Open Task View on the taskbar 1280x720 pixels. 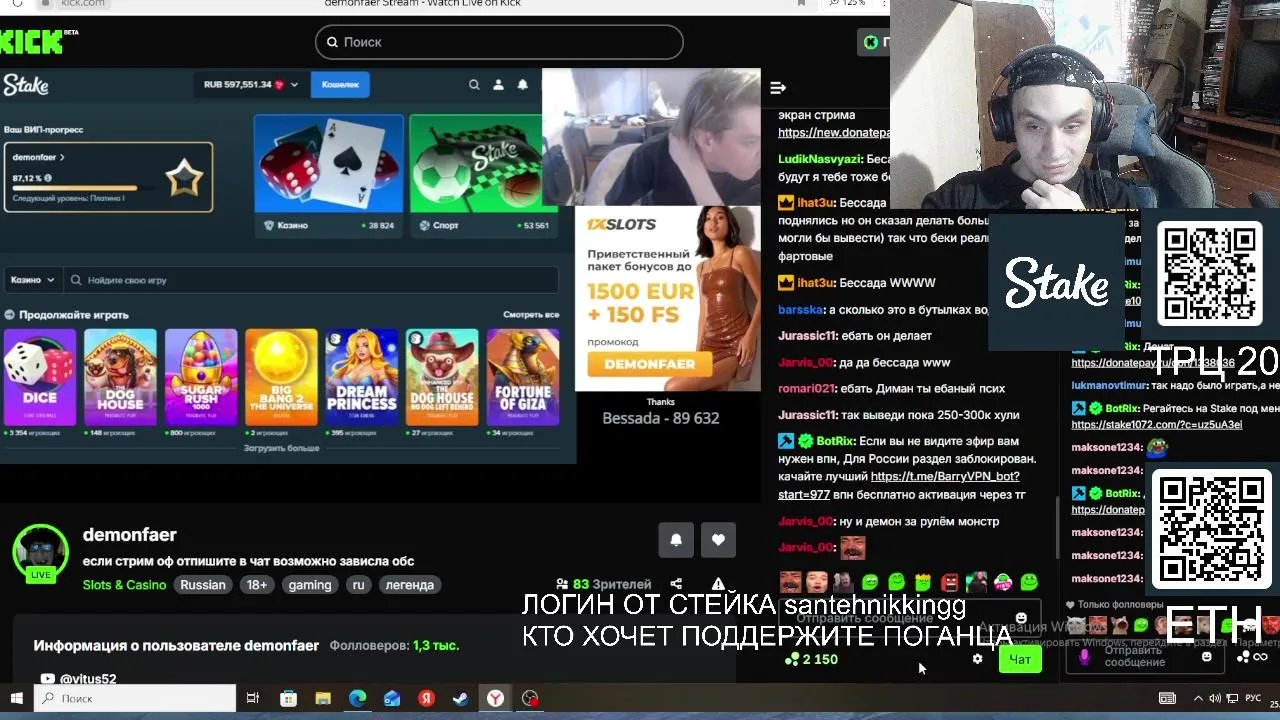tap(252, 698)
